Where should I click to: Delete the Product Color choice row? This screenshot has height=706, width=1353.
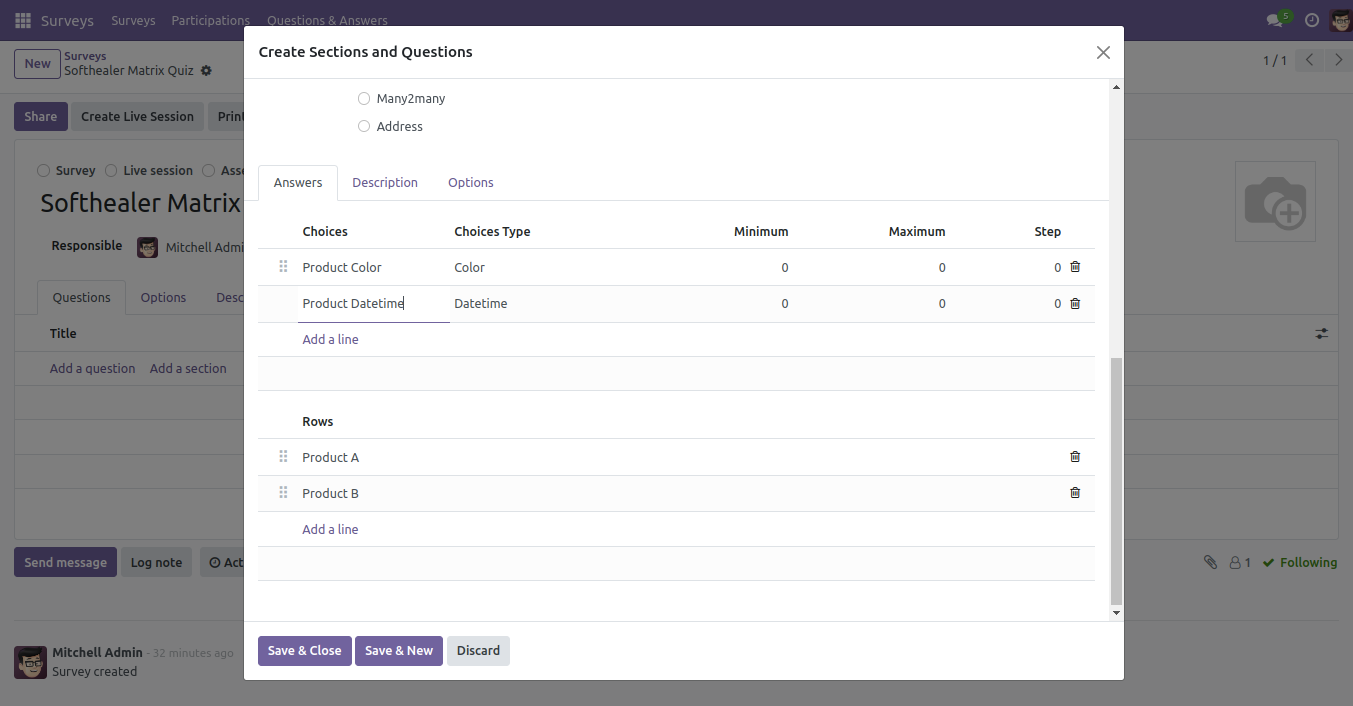[1075, 267]
